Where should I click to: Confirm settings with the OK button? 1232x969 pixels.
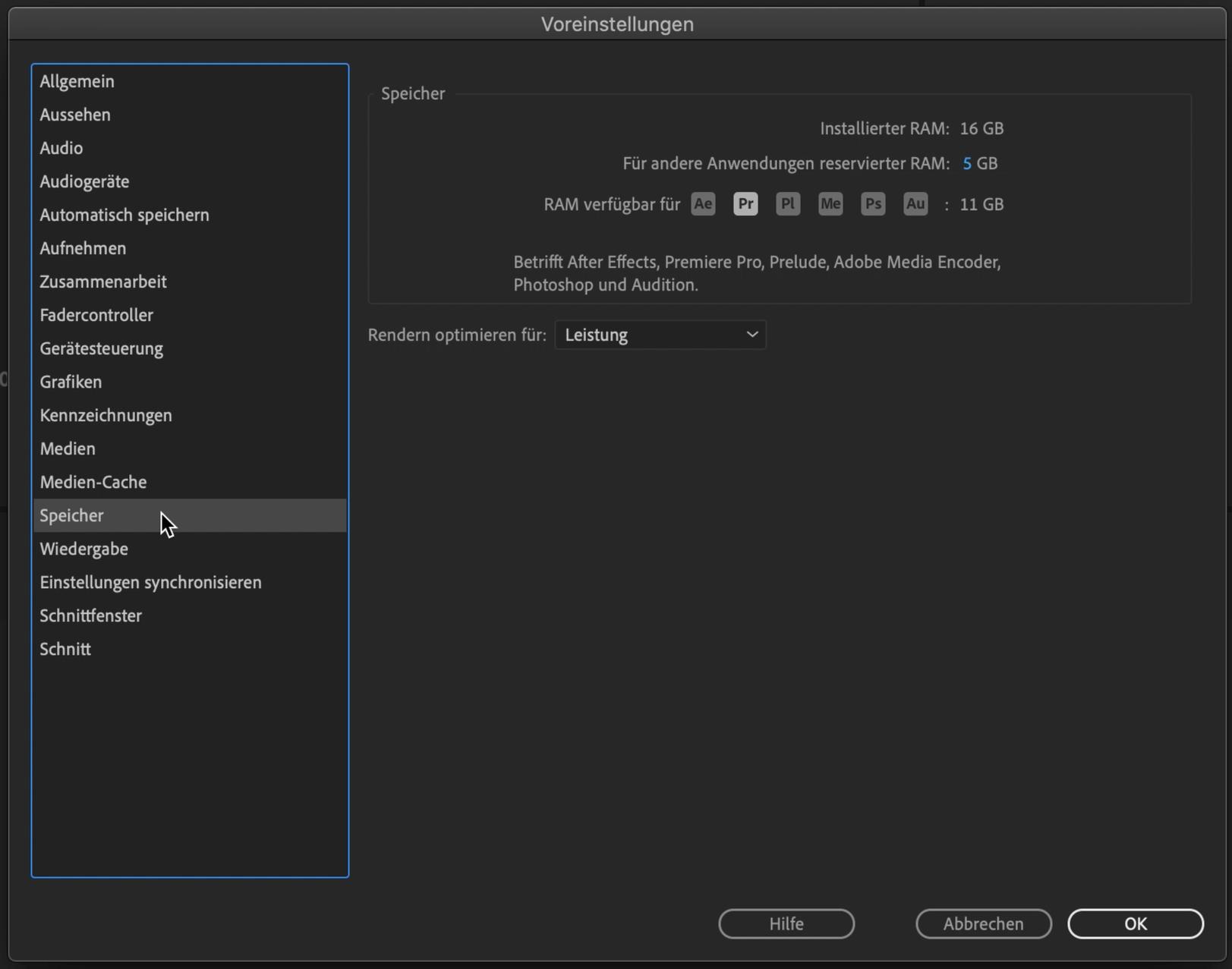[x=1135, y=923]
